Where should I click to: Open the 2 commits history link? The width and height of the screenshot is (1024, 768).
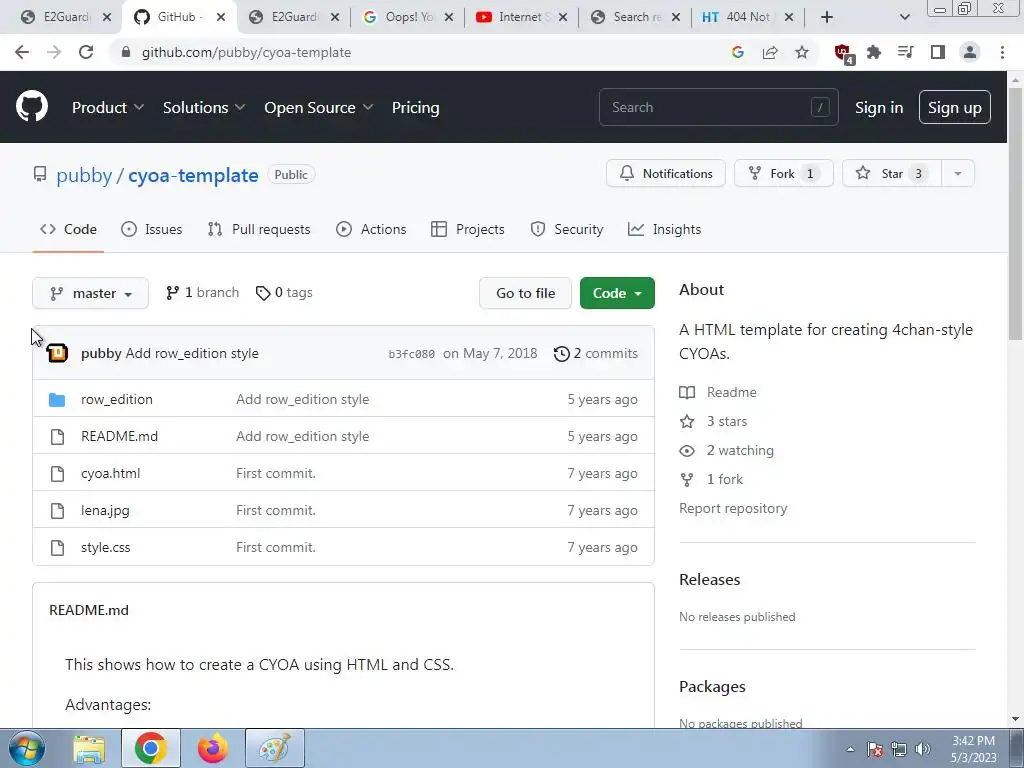click(596, 353)
